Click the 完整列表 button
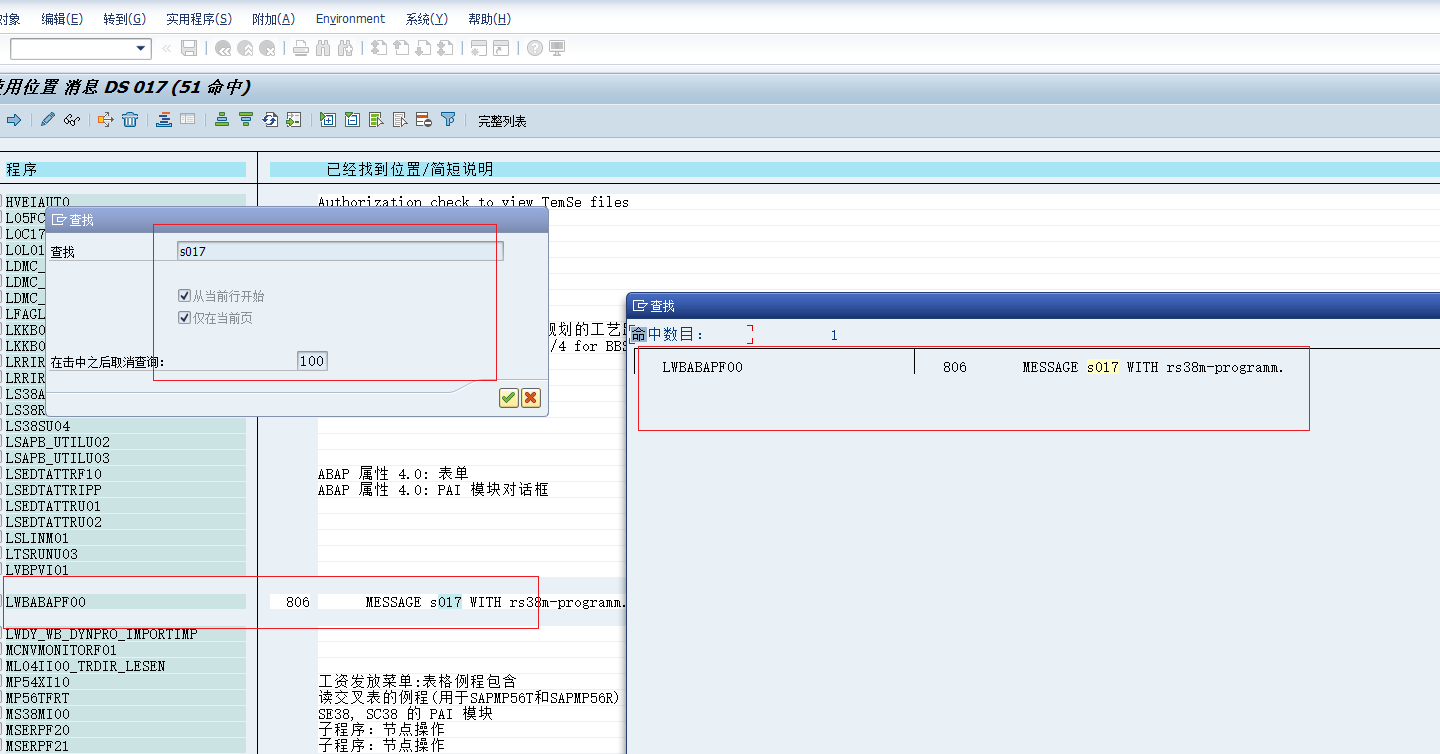 point(502,121)
